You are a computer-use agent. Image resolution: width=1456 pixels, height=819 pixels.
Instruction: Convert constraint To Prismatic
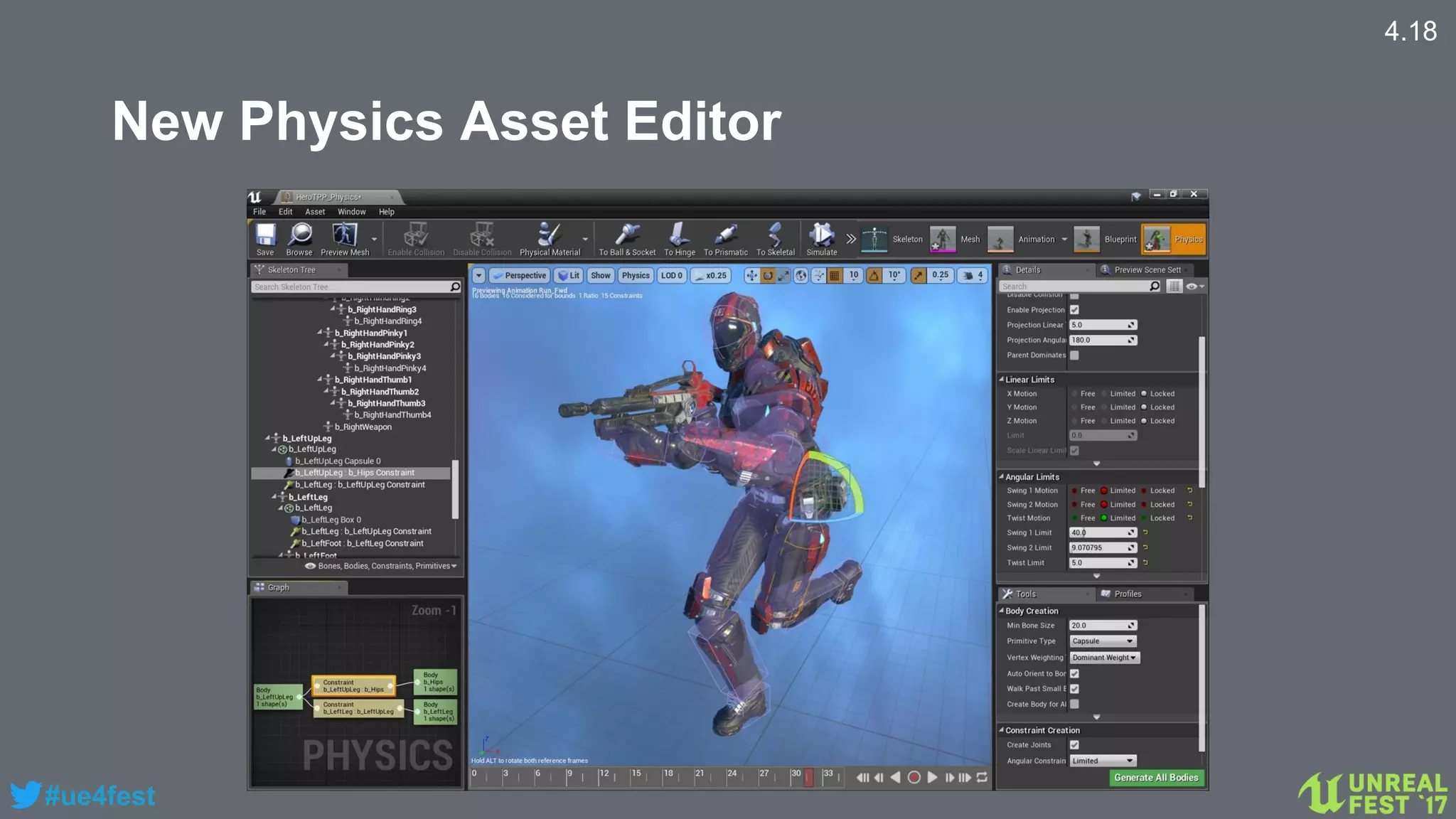point(725,239)
